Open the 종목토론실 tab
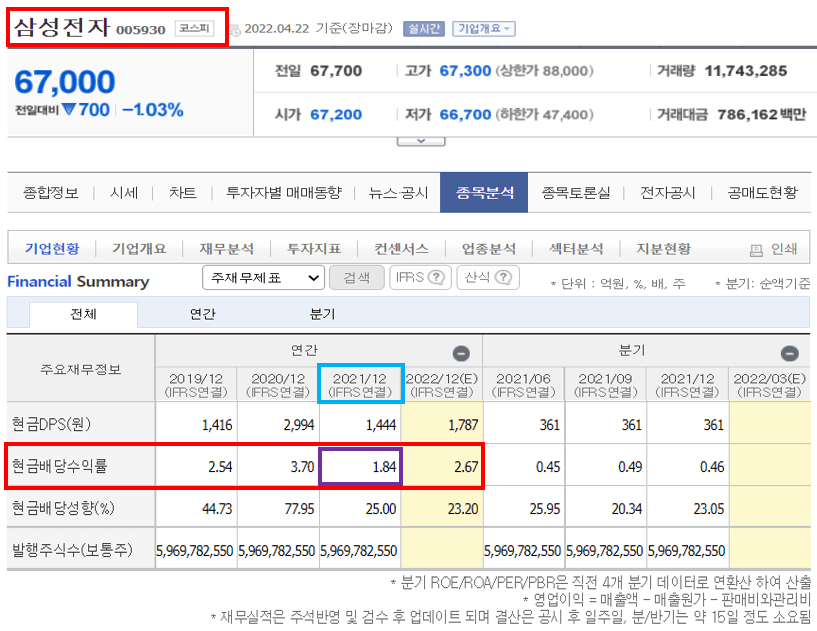Viewport: 817px width, 631px height. (x=576, y=193)
